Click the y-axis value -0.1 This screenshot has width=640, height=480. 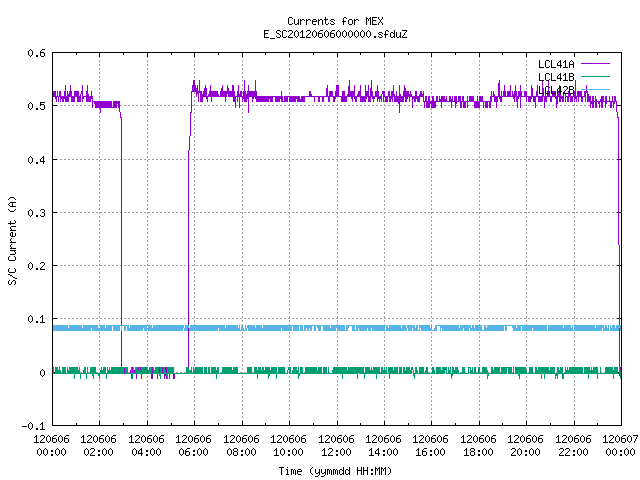point(33,426)
